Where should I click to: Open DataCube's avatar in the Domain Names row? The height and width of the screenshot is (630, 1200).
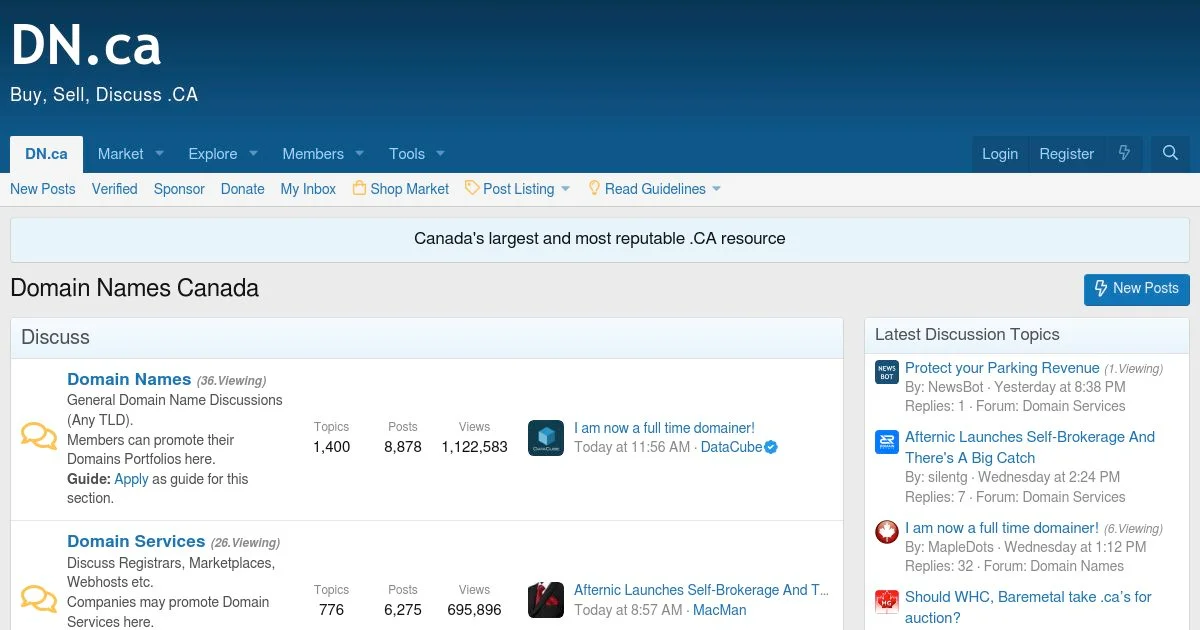click(x=546, y=438)
